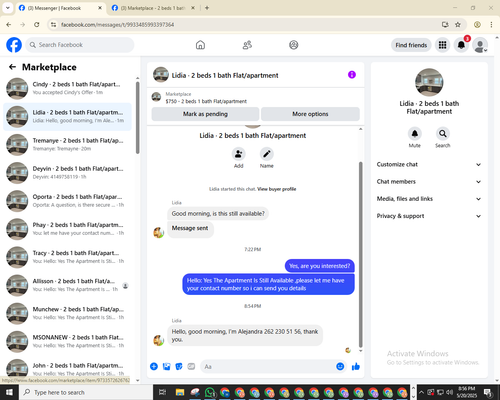Open Task View on the taskbar
500x400 pixels.
pos(162,392)
